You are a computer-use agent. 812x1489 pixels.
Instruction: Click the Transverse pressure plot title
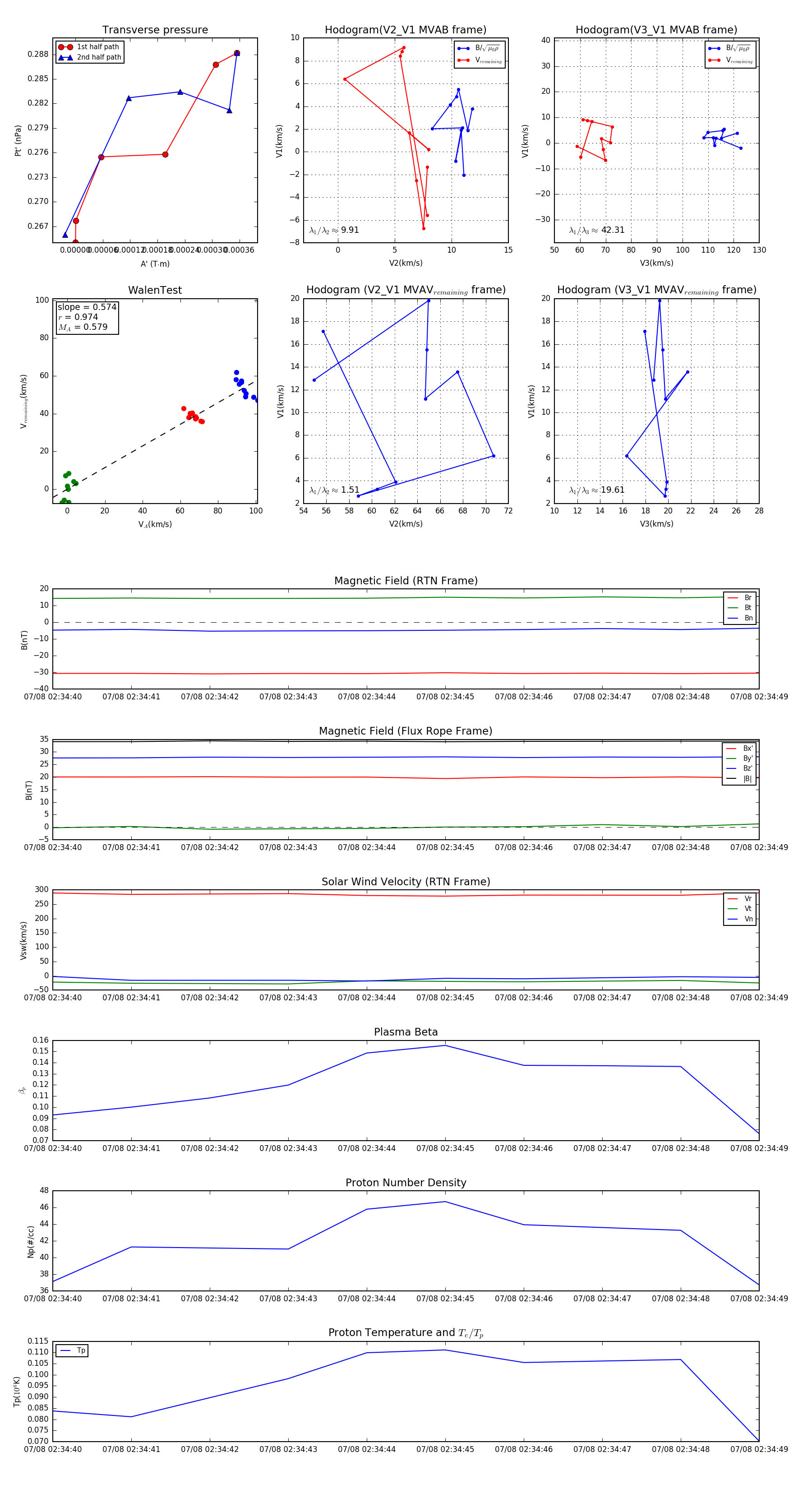pos(155,30)
